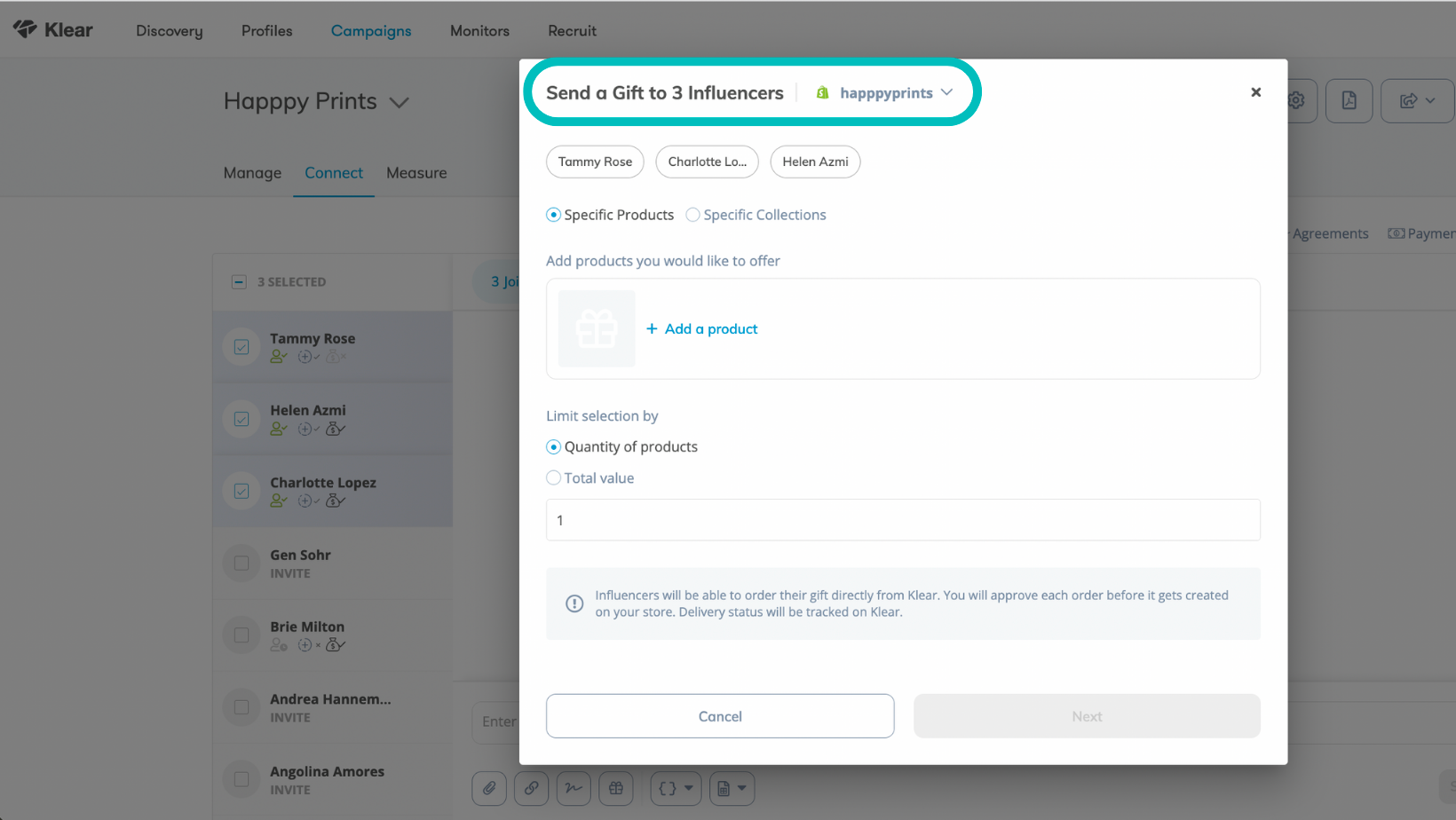Close the Send a Gift dialog

click(x=1255, y=91)
